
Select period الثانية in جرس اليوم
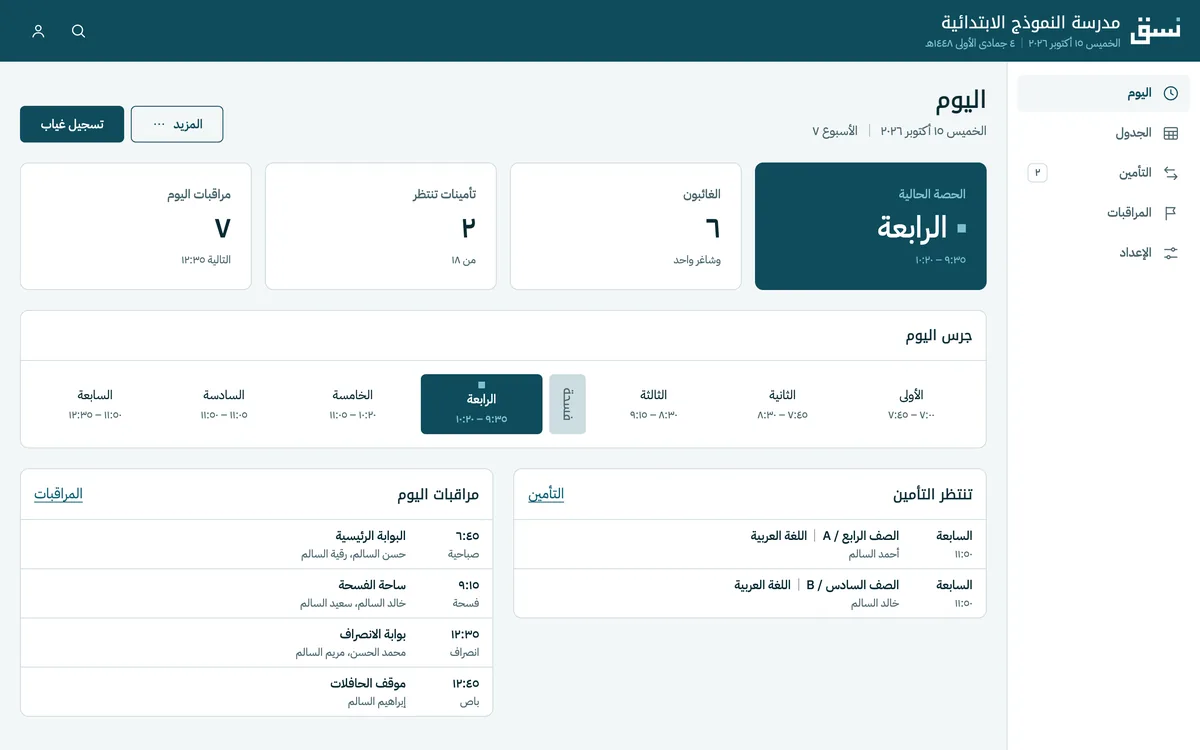(x=783, y=404)
